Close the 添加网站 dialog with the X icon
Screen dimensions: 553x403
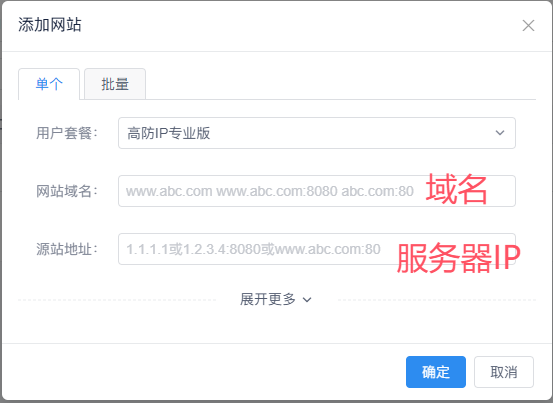(528, 25)
